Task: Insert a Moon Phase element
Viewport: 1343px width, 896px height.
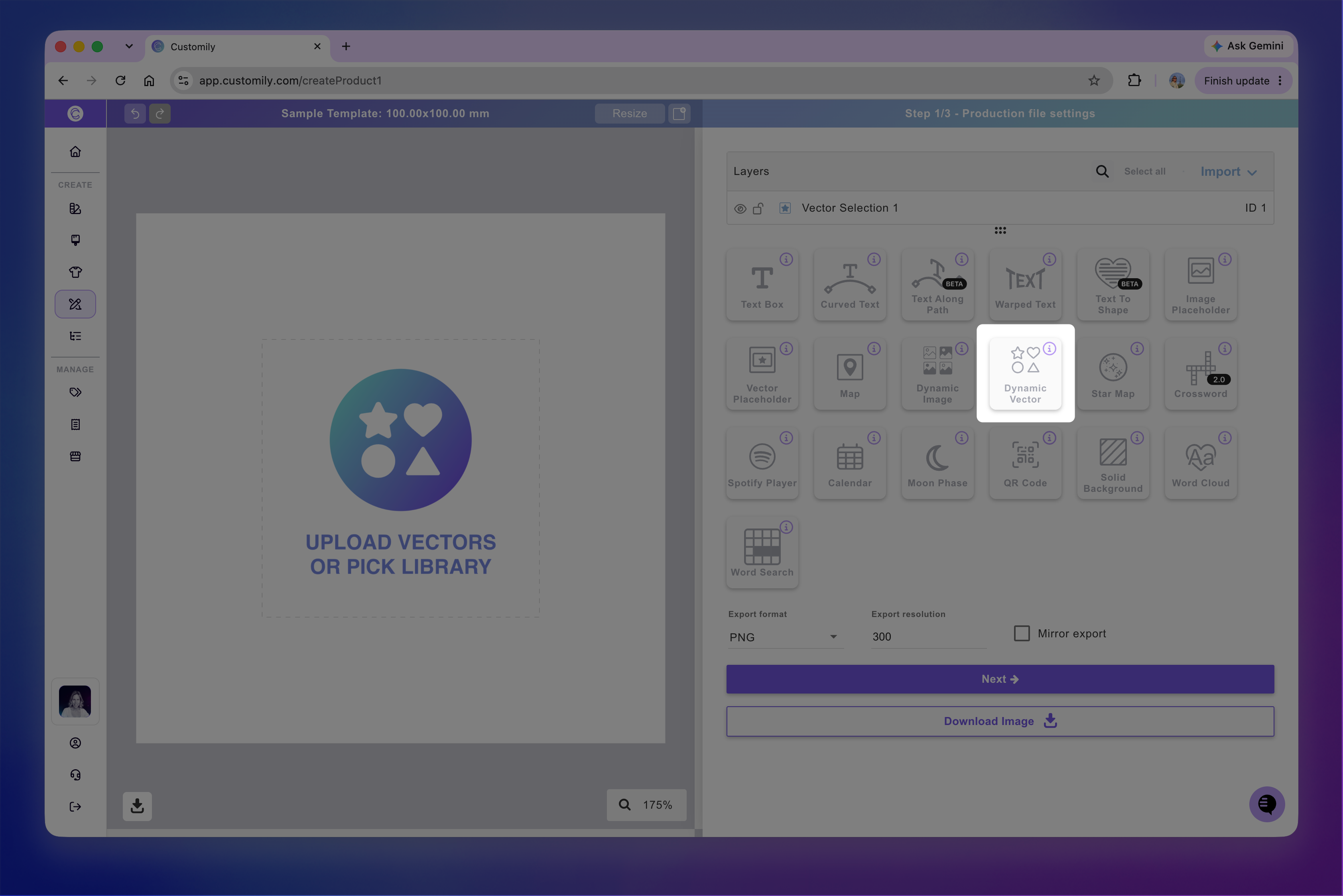Action: pyautogui.click(x=937, y=463)
